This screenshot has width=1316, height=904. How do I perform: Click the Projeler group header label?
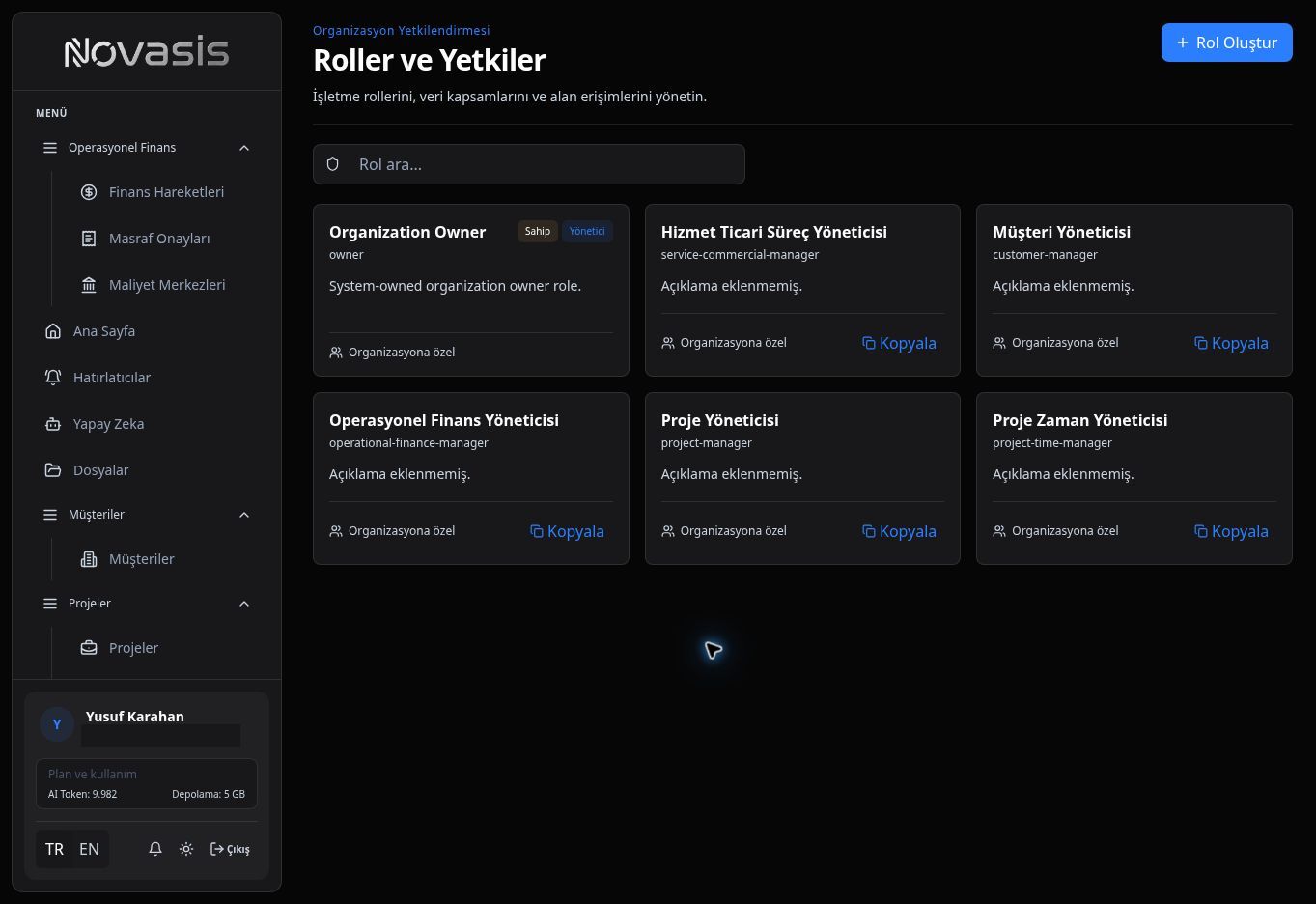[90, 604]
